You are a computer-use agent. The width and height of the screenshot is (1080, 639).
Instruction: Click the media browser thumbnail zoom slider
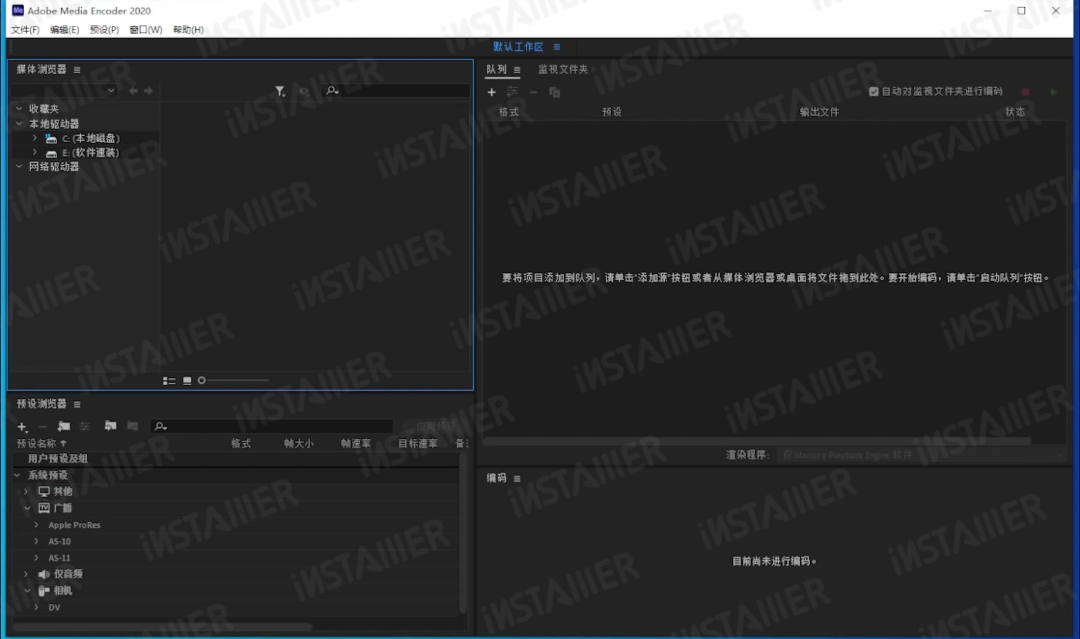pyautogui.click(x=233, y=380)
